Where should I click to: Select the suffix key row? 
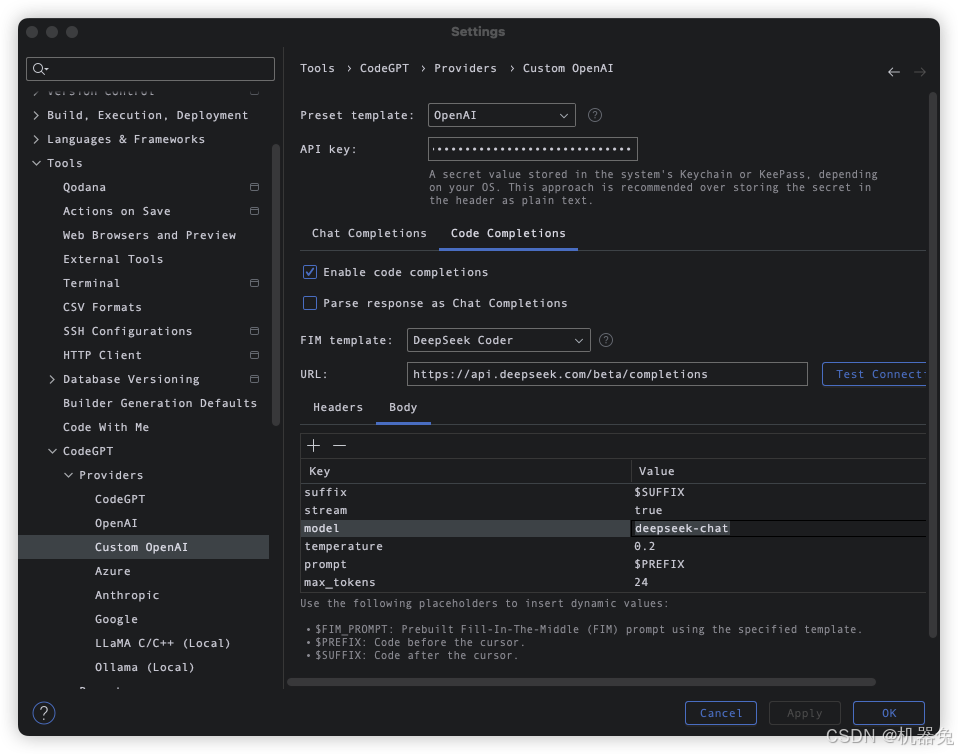pos(466,492)
